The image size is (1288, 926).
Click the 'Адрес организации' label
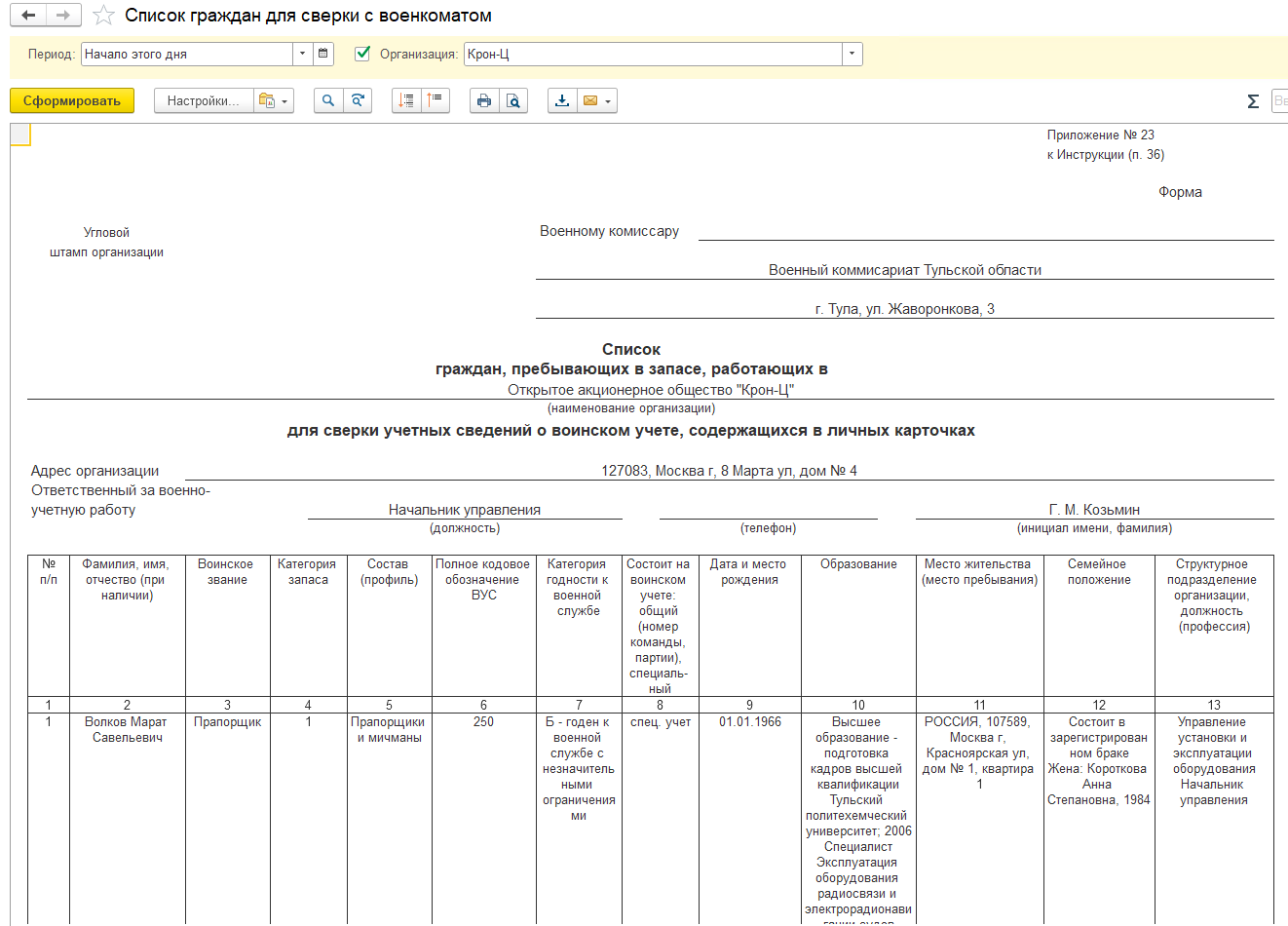click(x=95, y=472)
